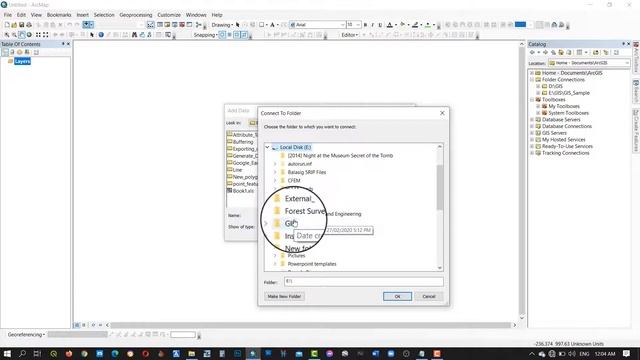Click Cancel in Connect To Folder

(x=429, y=296)
